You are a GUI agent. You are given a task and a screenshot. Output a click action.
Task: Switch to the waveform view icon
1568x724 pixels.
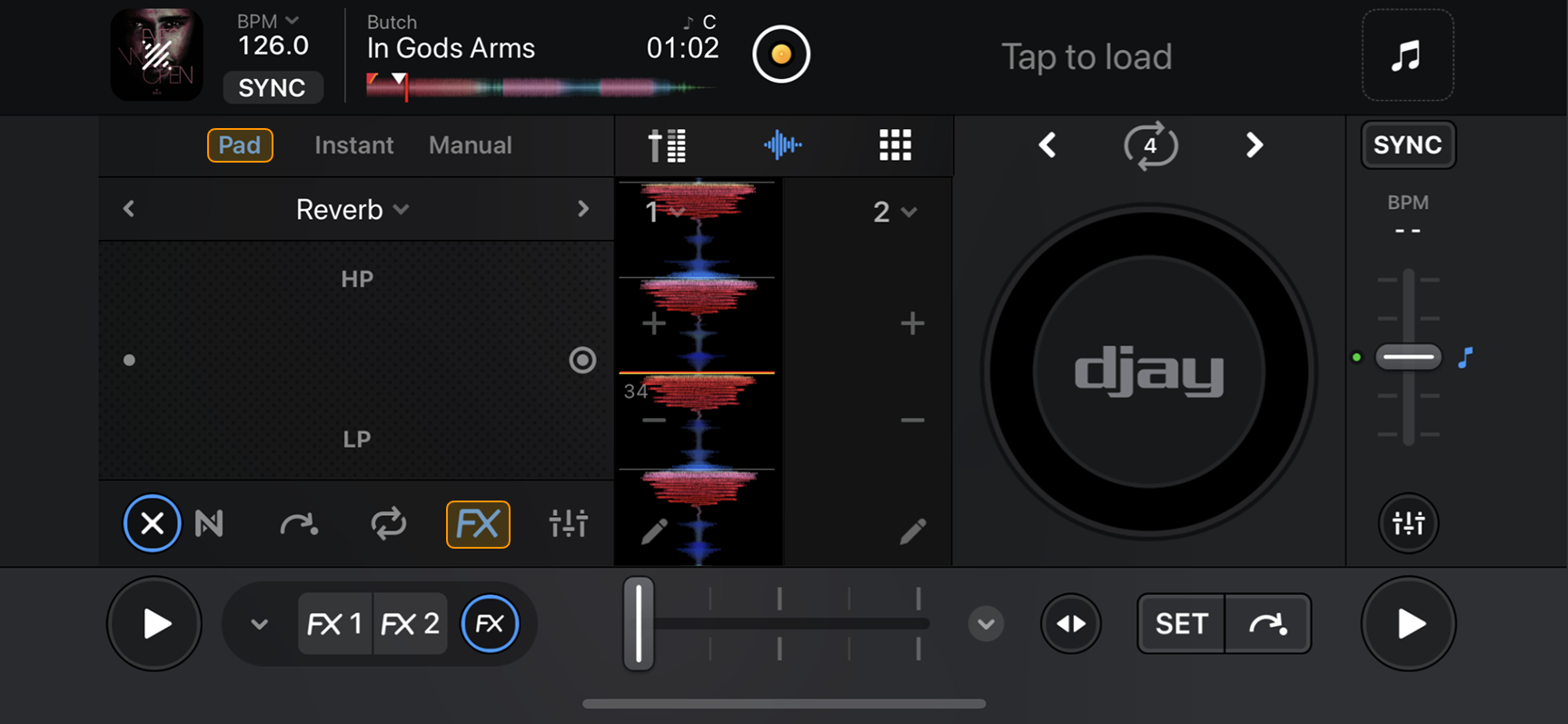pyautogui.click(x=782, y=144)
